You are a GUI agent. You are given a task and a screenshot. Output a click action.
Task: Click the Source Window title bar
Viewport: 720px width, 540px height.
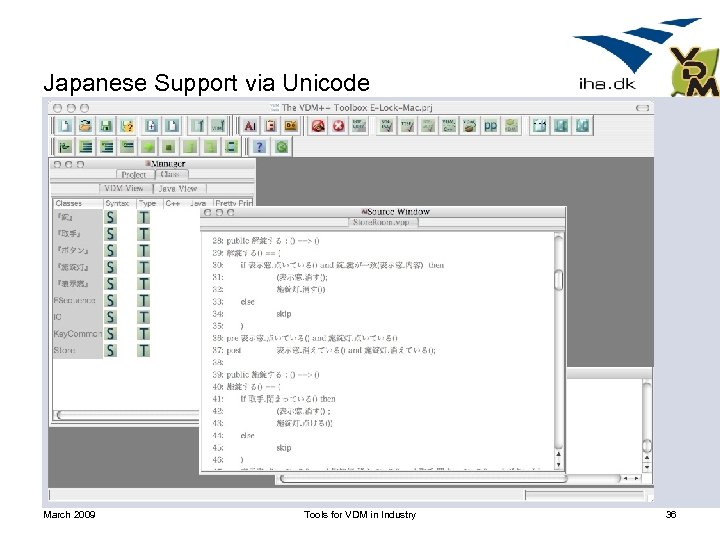tap(382, 212)
